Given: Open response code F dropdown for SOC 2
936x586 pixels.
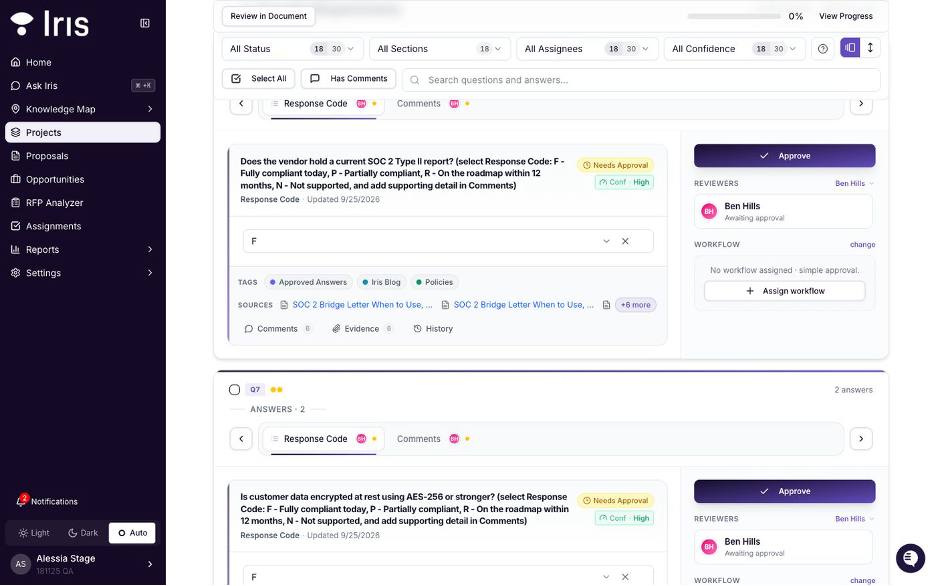Looking at the screenshot, I should (x=606, y=242).
